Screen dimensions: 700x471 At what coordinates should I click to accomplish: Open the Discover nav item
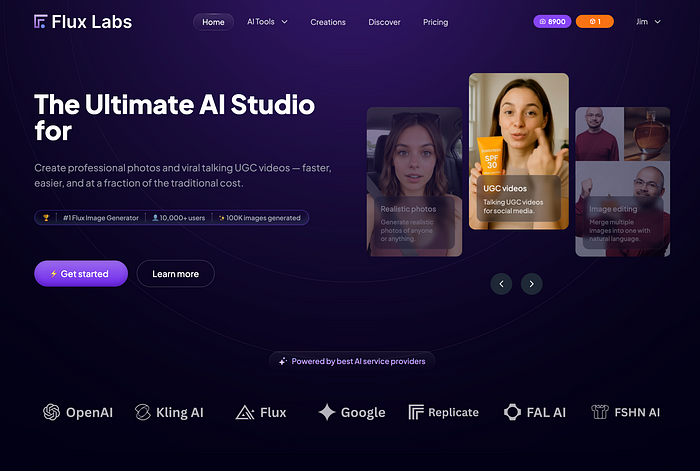click(384, 22)
